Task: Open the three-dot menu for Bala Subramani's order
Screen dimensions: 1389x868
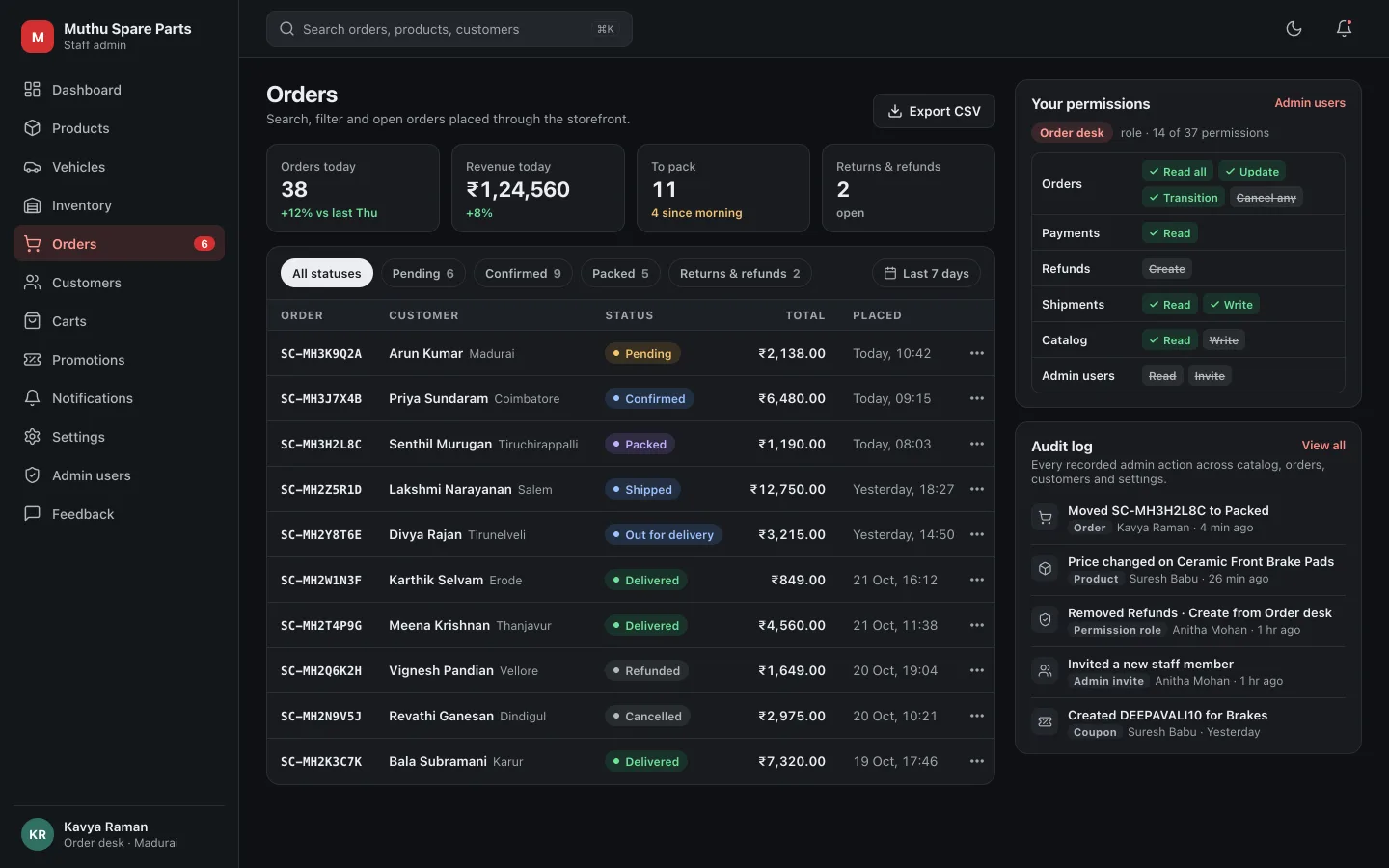Action: click(977, 761)
